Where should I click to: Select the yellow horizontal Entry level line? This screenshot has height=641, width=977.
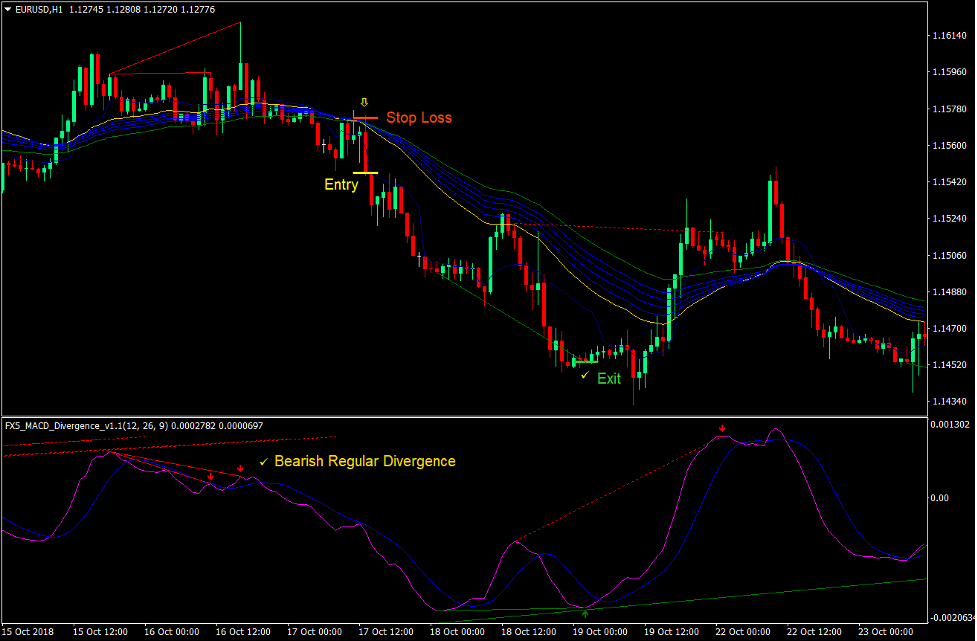click(364, 172)
